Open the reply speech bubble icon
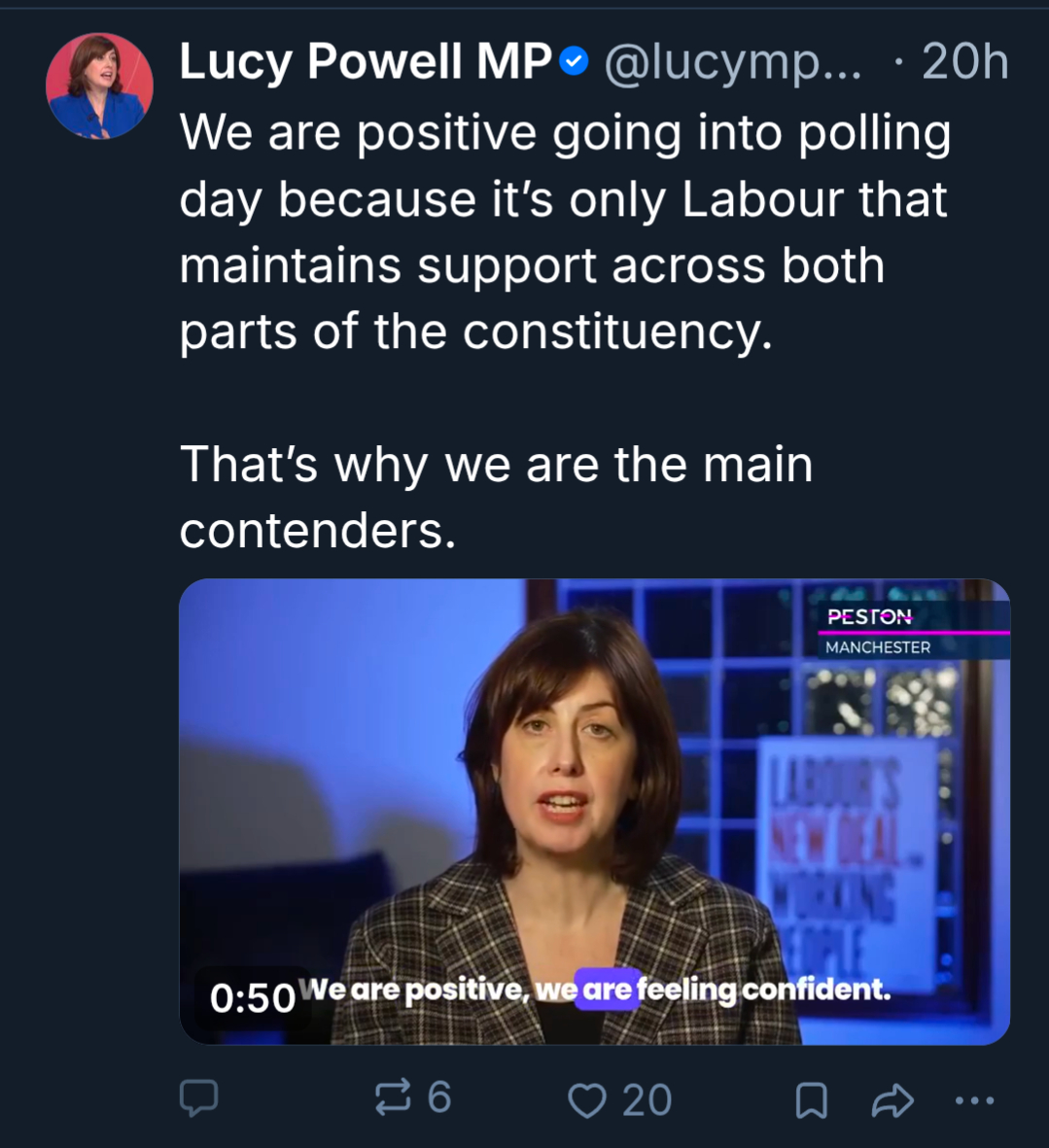This screenshot has width=1049, height=1148. click(199, 1098)
